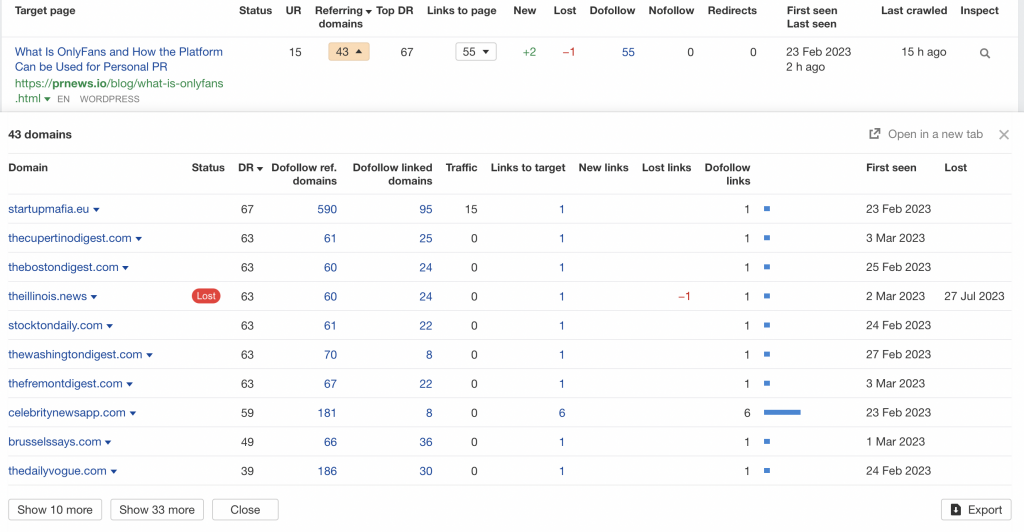The height and width of the screenshot is (532, 1024).
Task: Open the thecupertinodigest.com dropdown arrow
Action: [138, 239]
